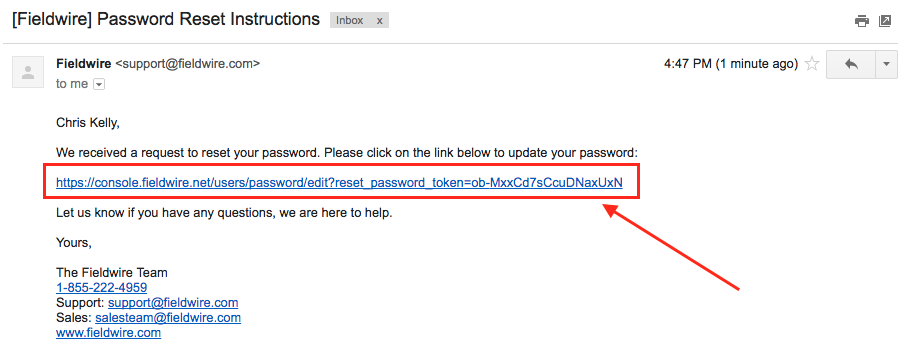Click the 'to me' recipient text
Viewport: 920px width, 364px height.
72,84
